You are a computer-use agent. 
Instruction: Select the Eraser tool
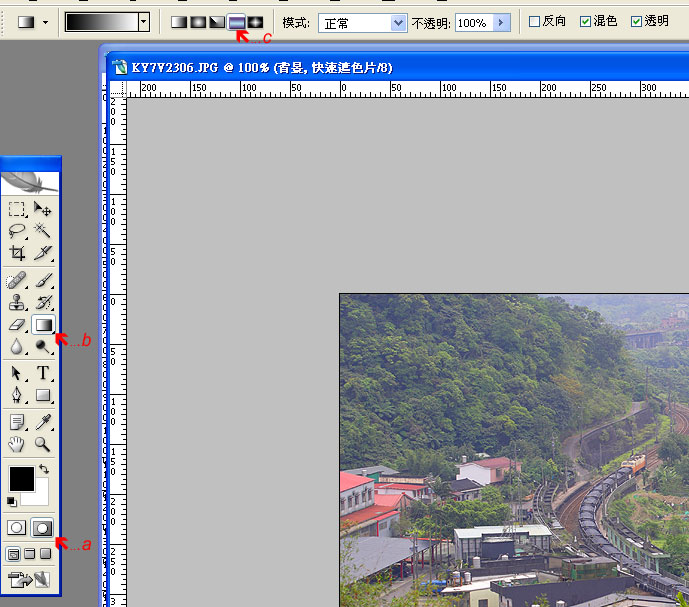pyautogui.click(x=17, y=325)
